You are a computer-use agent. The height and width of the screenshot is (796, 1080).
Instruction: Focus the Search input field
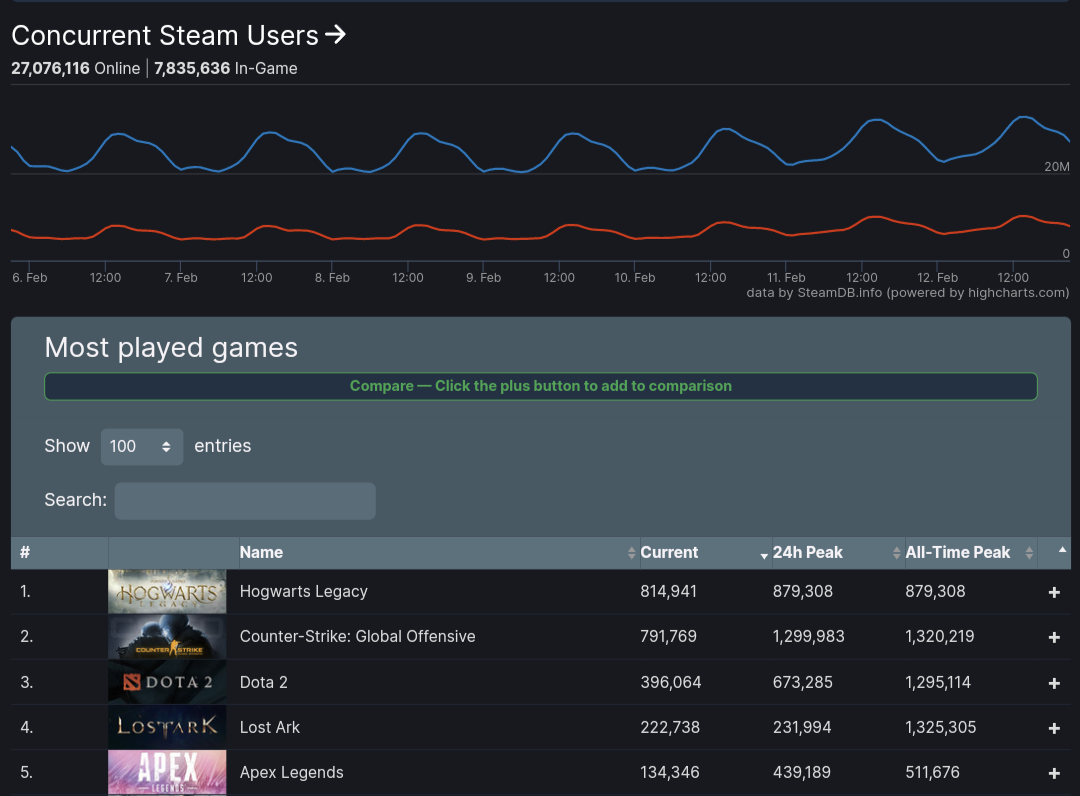245,501
